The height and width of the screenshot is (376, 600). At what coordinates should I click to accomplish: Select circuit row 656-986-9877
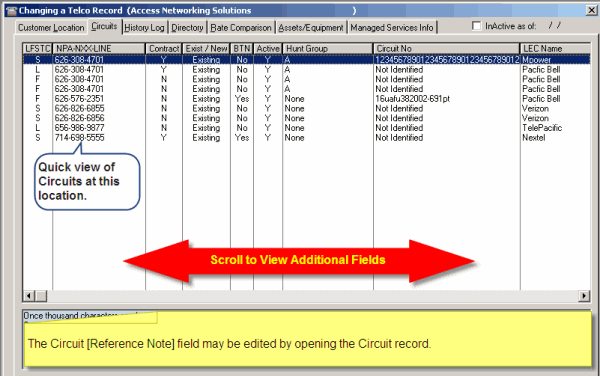point(306,128)
